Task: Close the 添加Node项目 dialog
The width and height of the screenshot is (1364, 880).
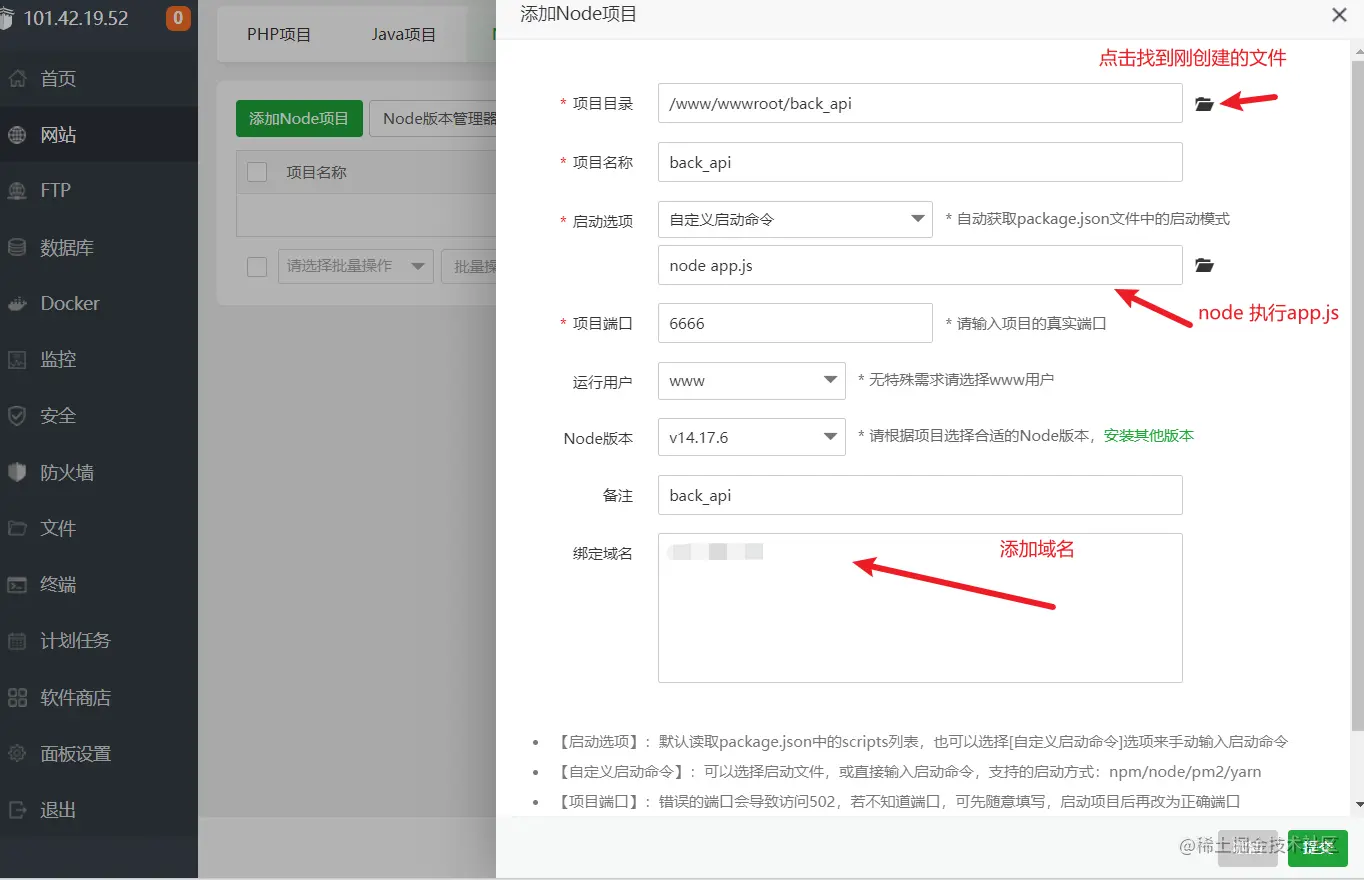Action: coord(1339,15)
